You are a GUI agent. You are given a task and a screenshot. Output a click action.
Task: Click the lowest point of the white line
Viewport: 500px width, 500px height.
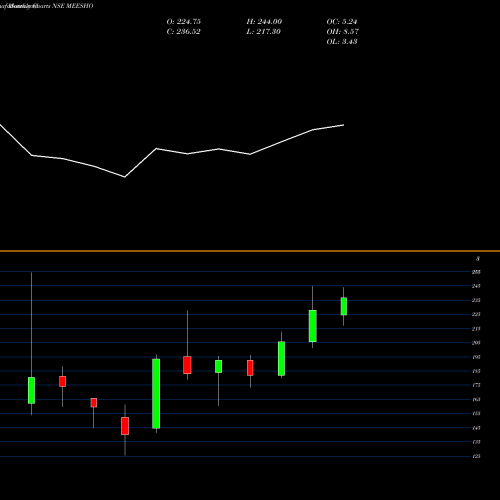pos(125,177)
